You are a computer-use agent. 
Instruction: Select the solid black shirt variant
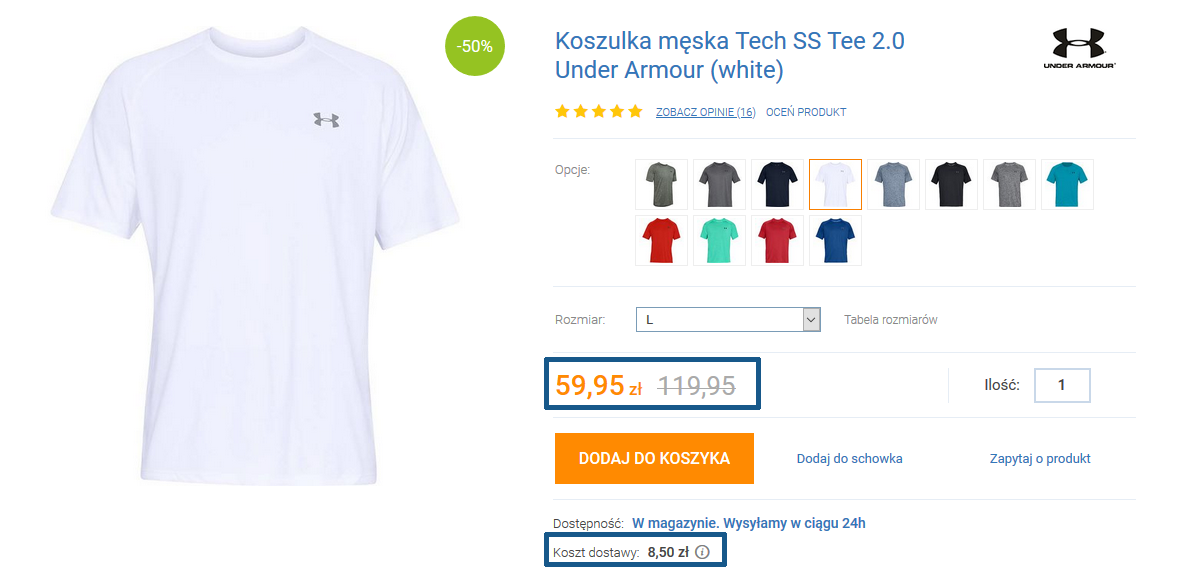[x=951, y=184]
